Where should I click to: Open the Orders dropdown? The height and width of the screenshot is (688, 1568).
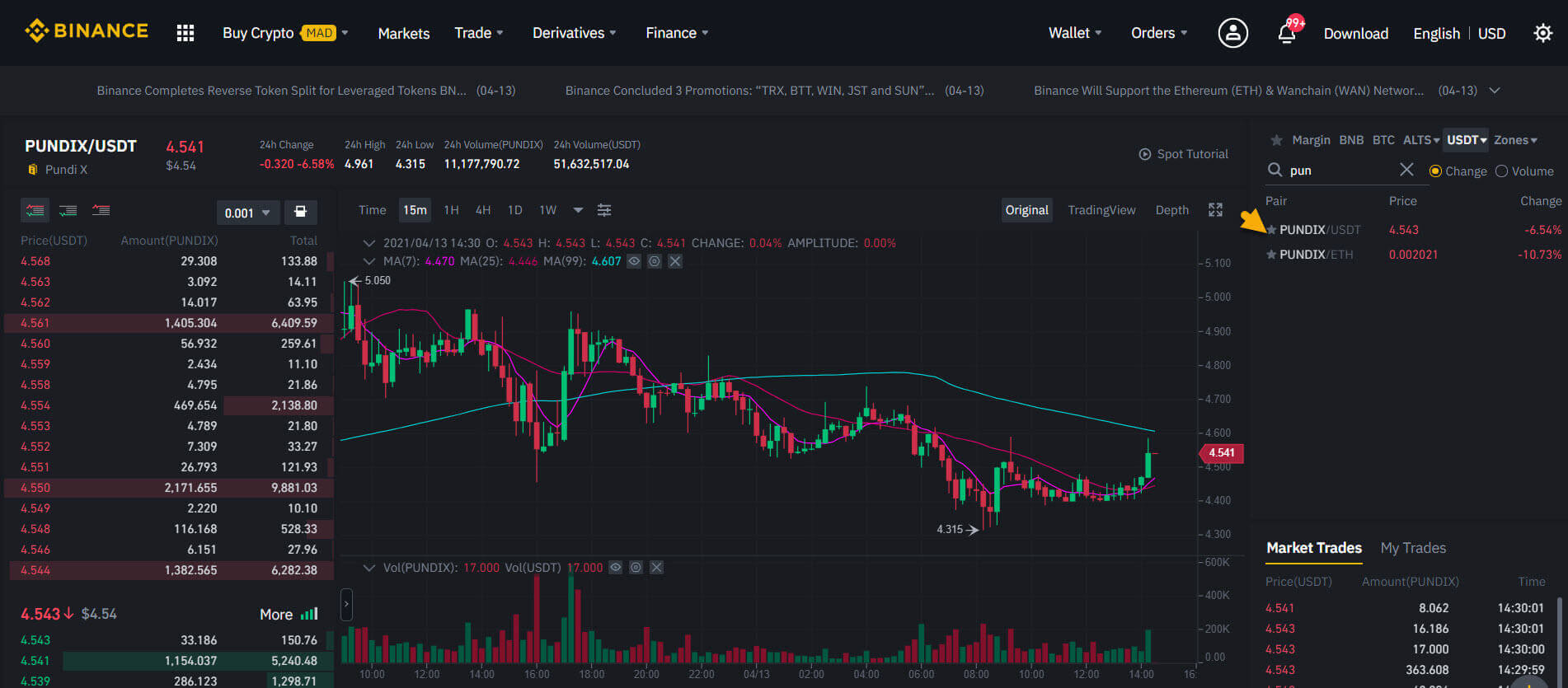click(1159, 33)
